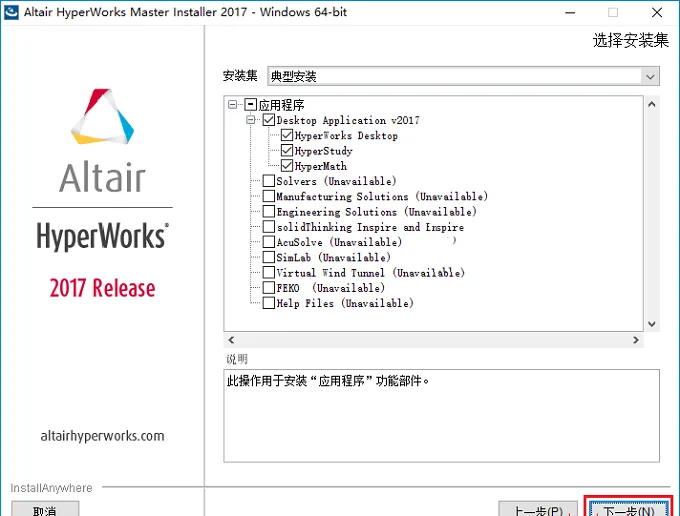The height and width of the screenshot is (516, 680).
Task: Click the 下一步(N) button
Action: point(628,509)
